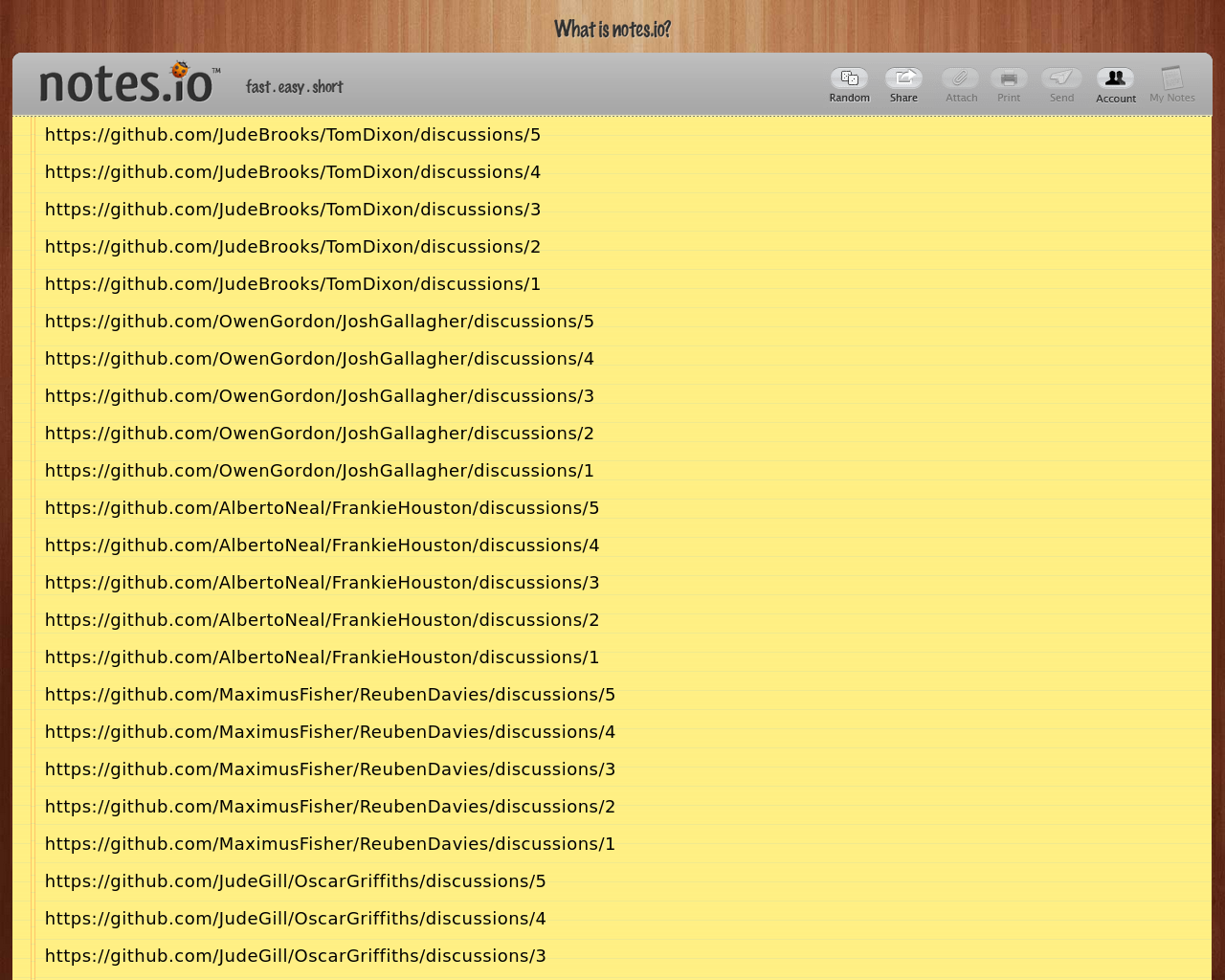
Task: Click JudeBrooks/TomDixon discussions/1 line
Action: coord(293,284)
